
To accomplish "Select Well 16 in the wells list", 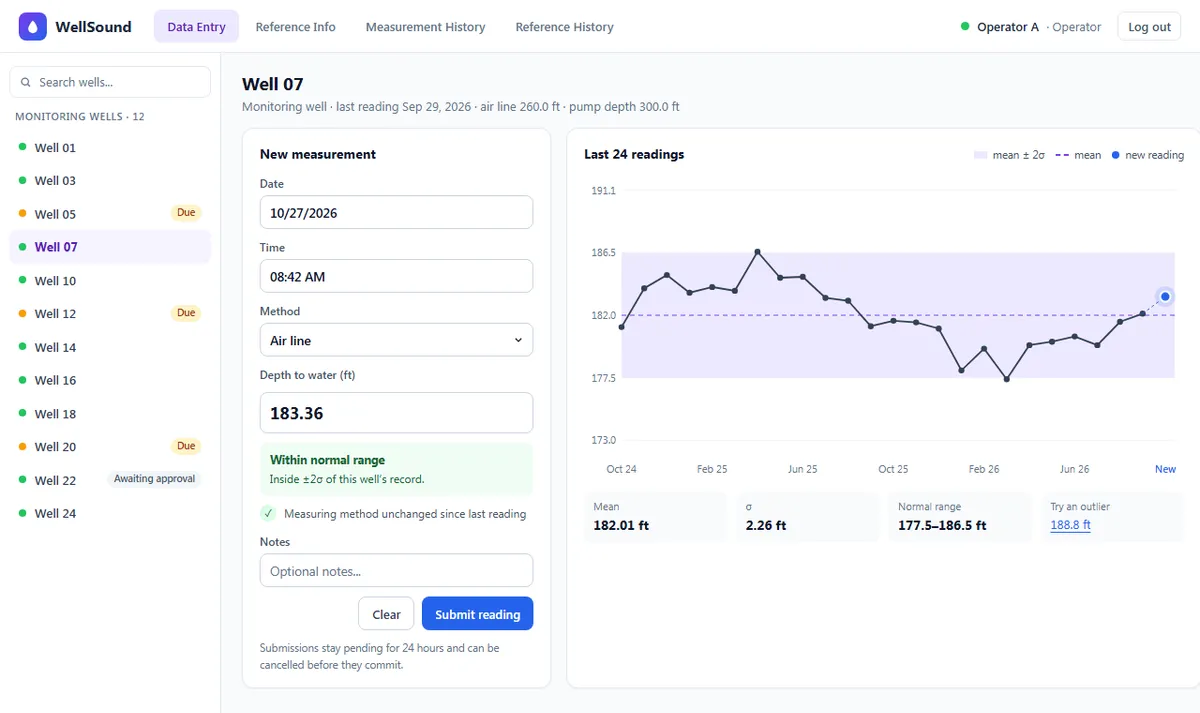I will coord(110,380).
